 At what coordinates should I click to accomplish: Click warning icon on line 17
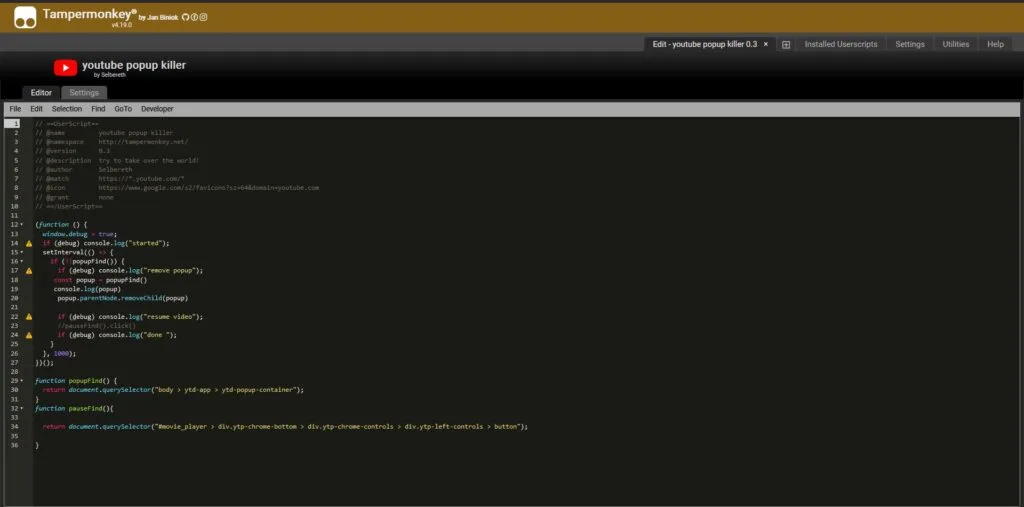pos(29,271)
